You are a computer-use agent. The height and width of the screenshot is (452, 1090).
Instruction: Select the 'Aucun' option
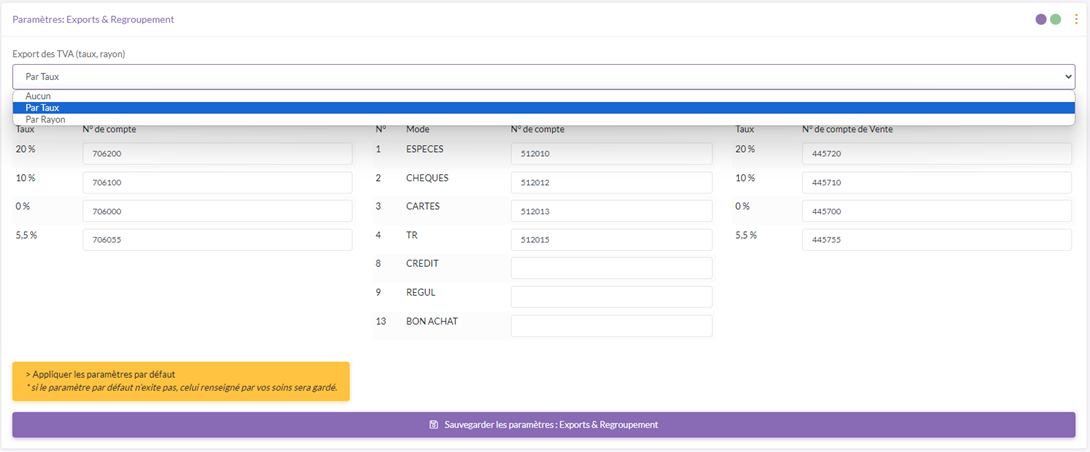[x=38, y=96]
